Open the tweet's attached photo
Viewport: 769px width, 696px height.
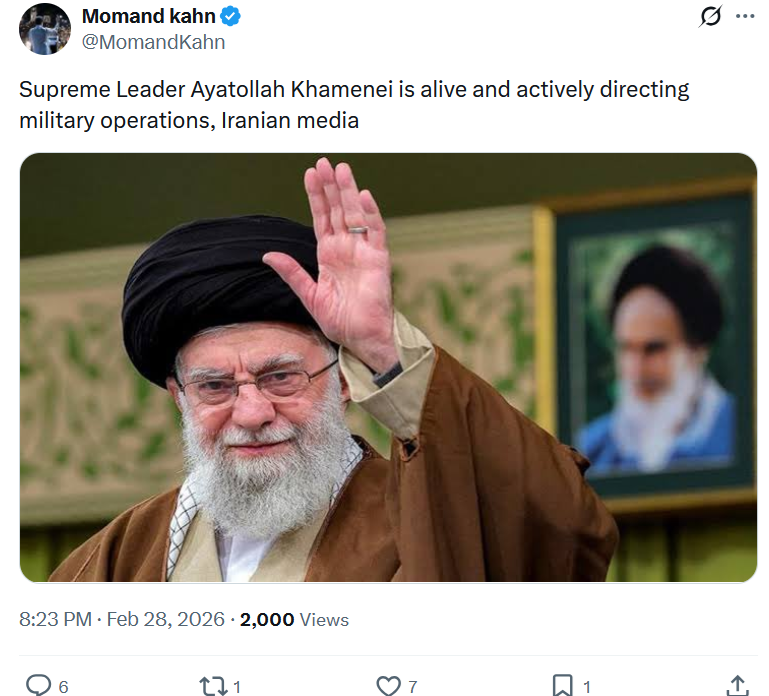point(388,367)
